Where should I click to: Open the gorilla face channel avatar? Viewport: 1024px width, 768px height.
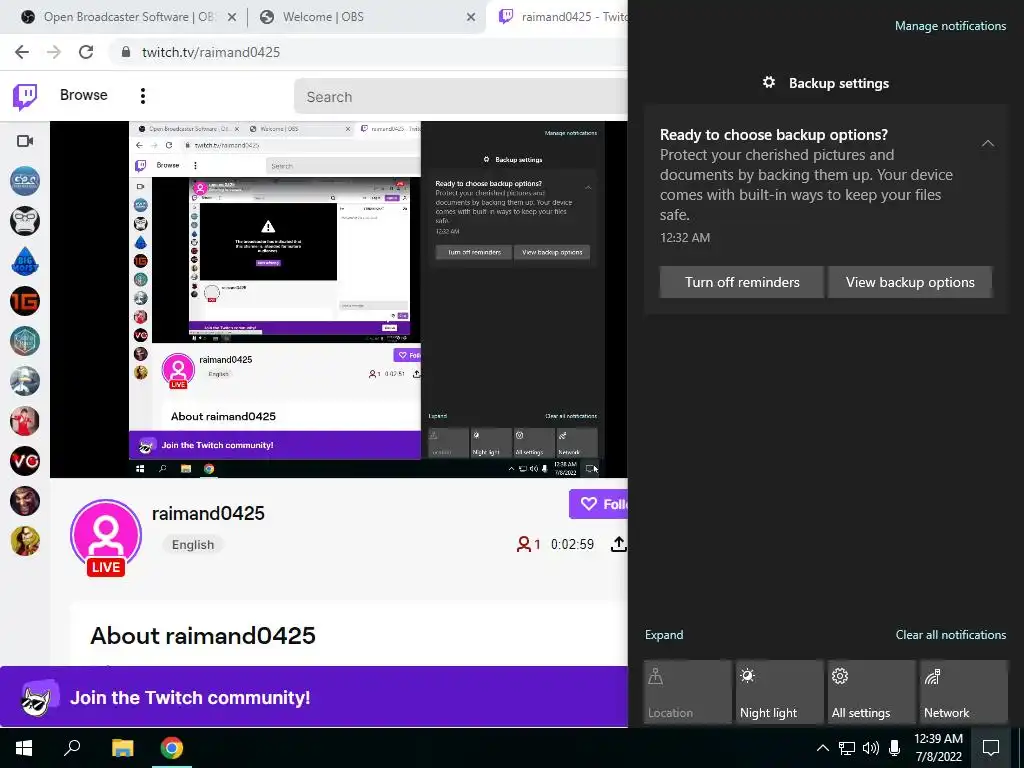(x=25, y=221)
